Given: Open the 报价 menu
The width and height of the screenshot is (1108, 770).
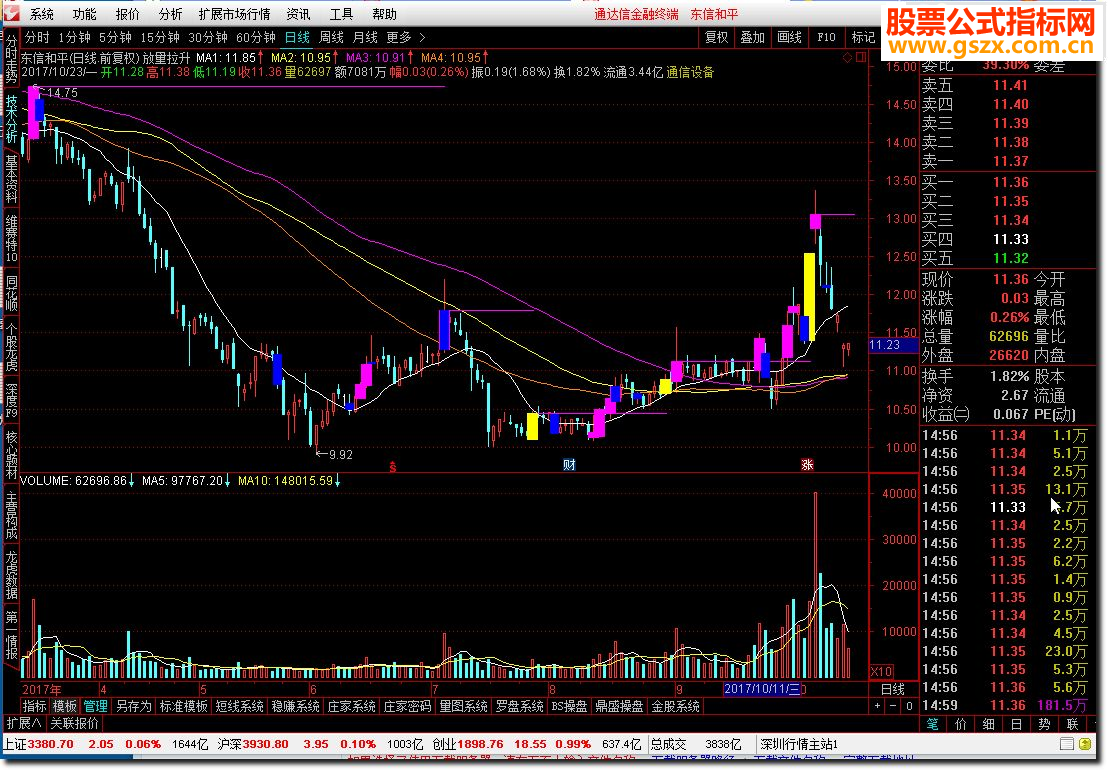Looking at the screenshot, I should [x=128, y=14].
